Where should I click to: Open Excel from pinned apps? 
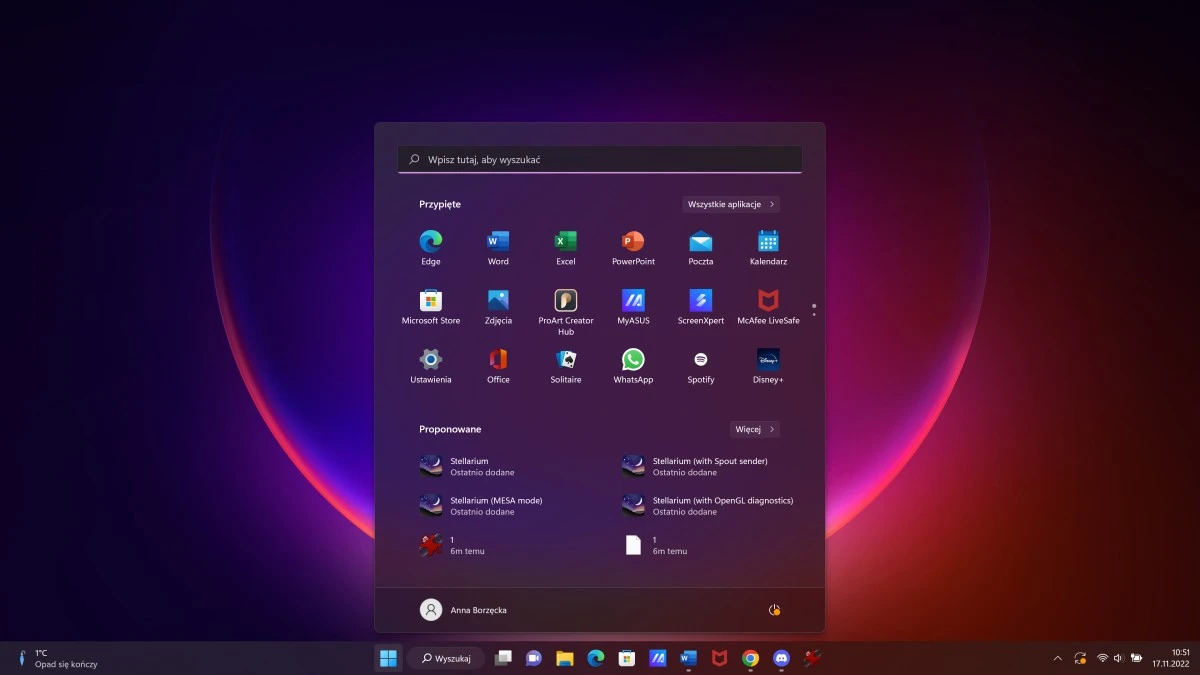[565, 247]
